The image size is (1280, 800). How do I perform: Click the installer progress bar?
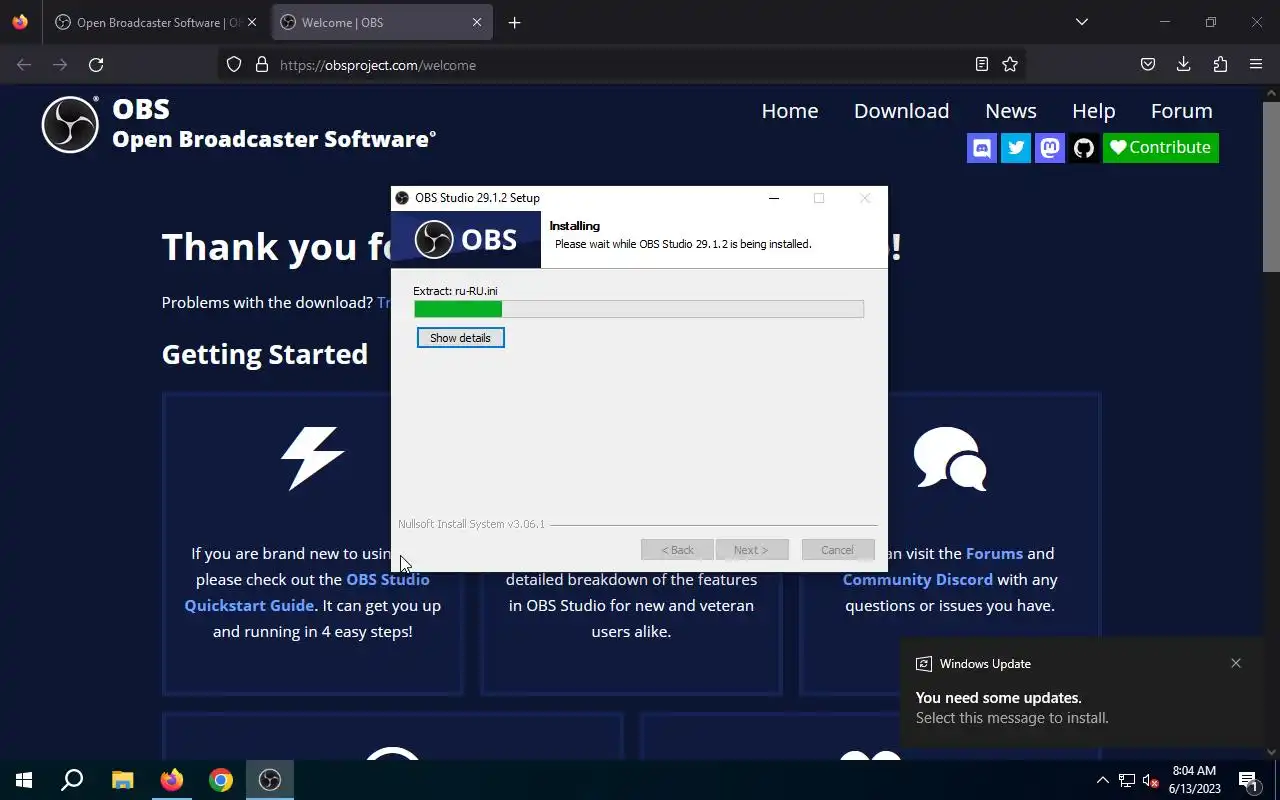639,309
